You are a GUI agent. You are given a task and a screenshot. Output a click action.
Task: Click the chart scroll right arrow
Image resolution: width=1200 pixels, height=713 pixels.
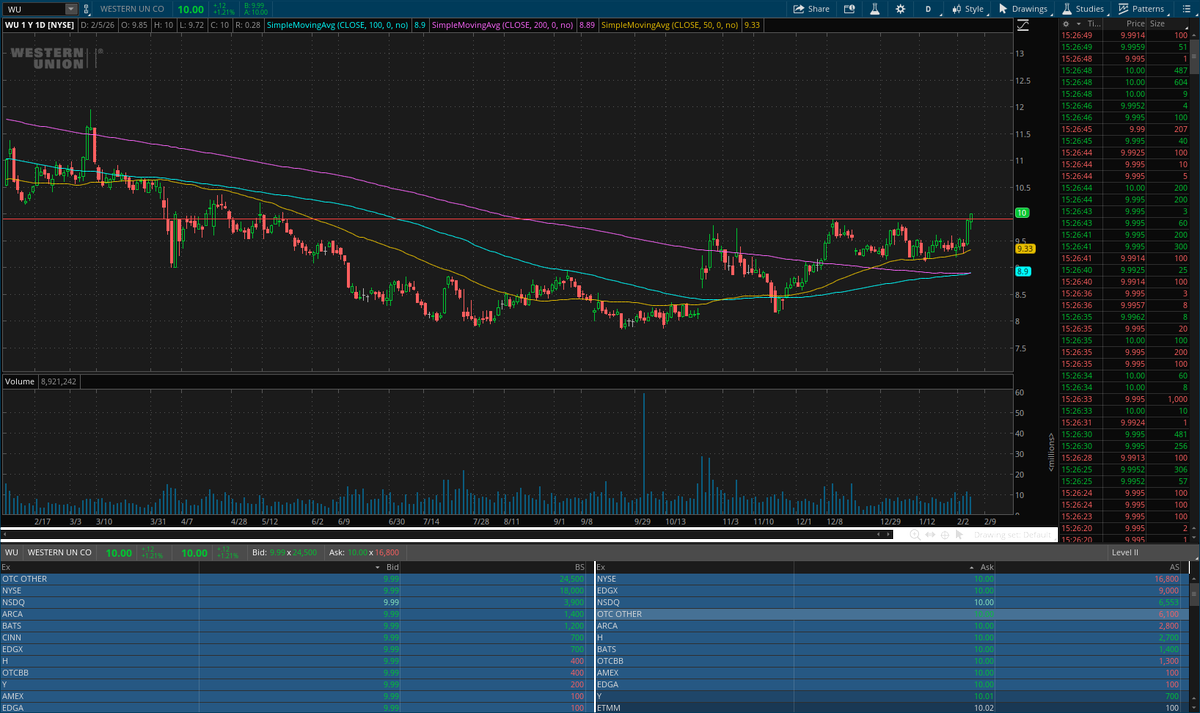(889, 534)
